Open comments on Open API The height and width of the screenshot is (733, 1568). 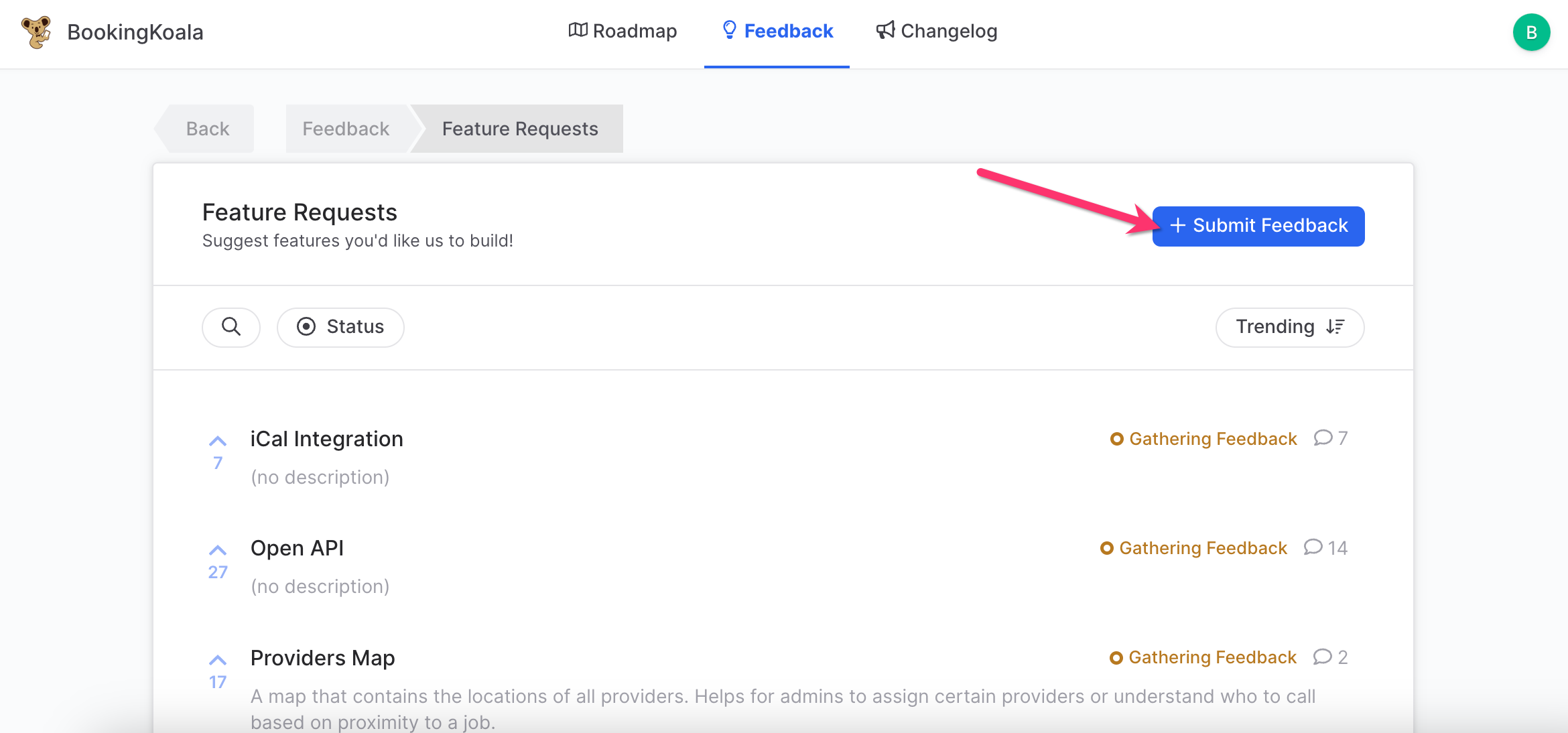coord(1325,548)
